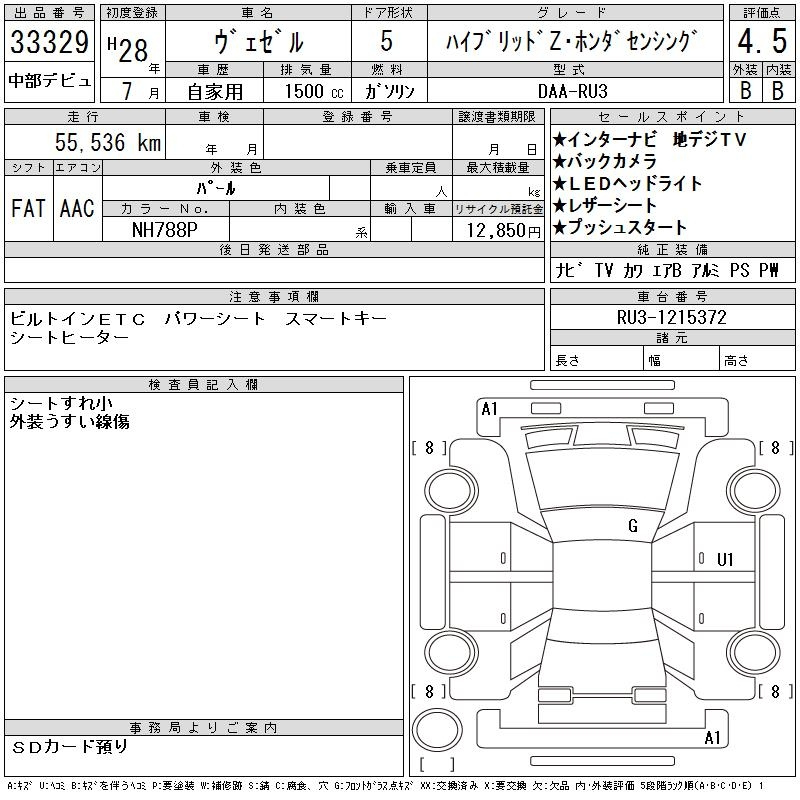Image resolution: width=800 pixels, height=800 pixels.
Task: Click the shift type FAT
Action: point(28,208)
